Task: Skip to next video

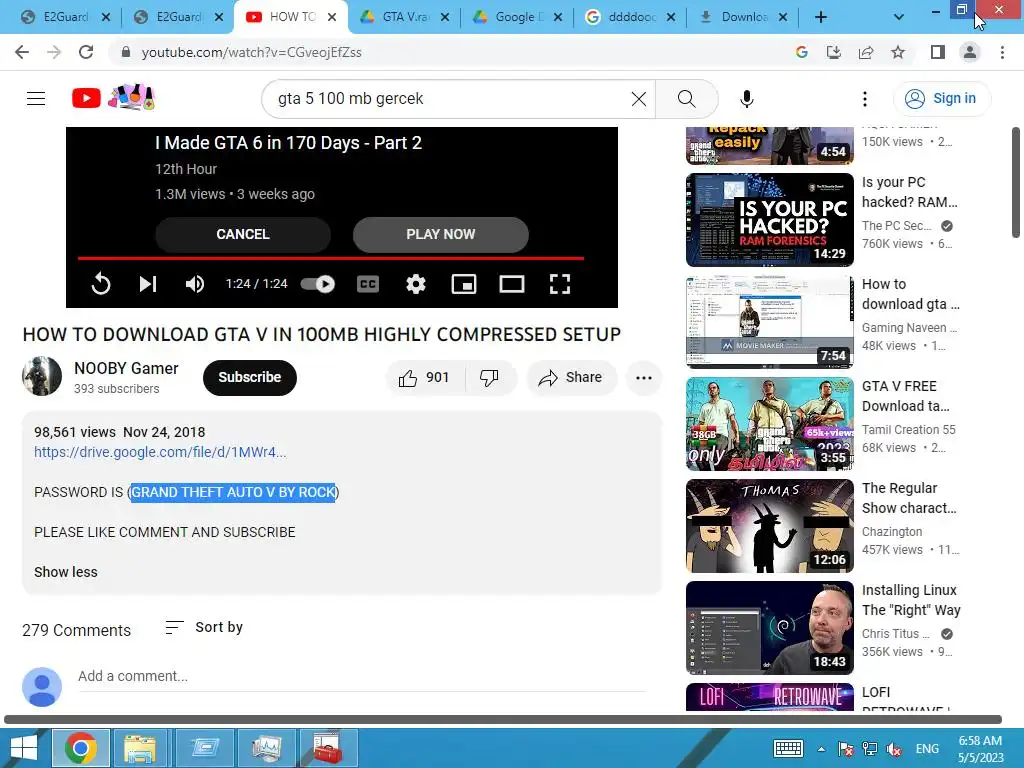Action: pyautogui.click(x=148, y=284)
